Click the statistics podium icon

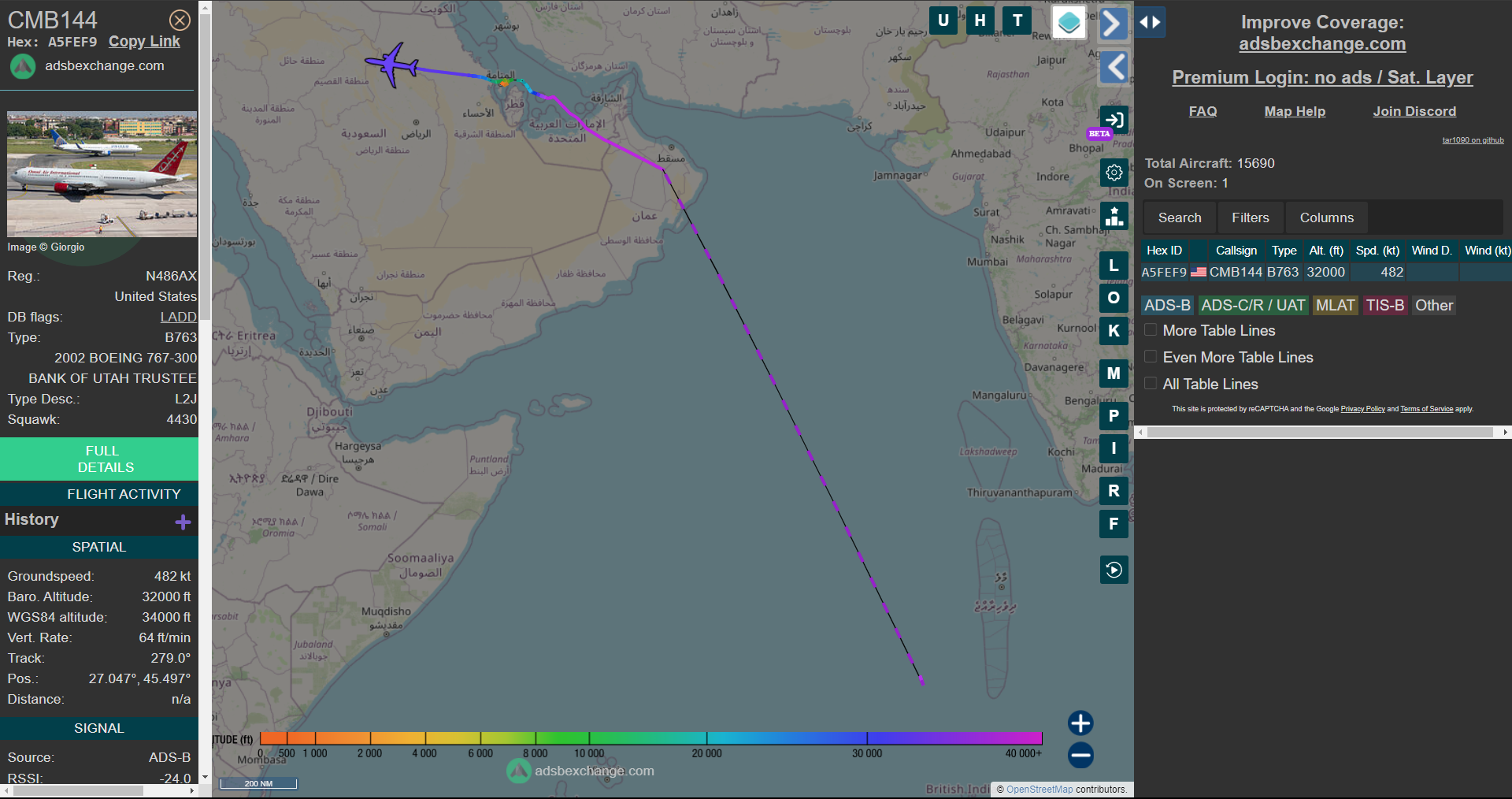point(1114,216)
